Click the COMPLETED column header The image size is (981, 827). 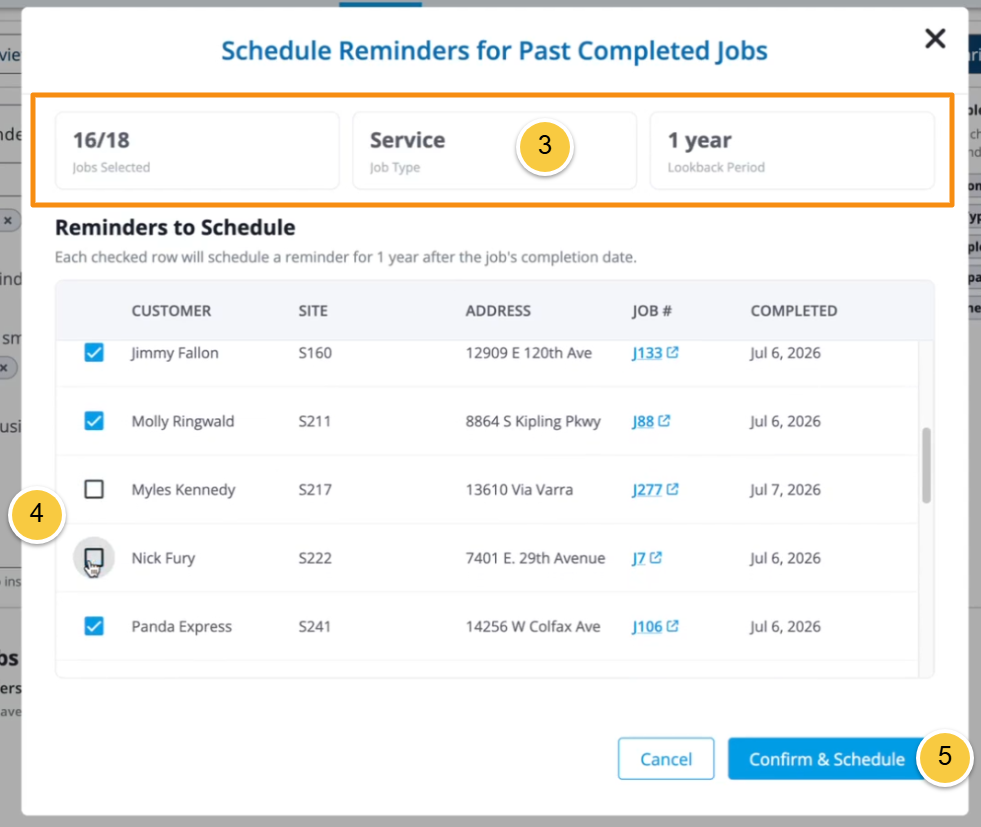coord(793,311)
